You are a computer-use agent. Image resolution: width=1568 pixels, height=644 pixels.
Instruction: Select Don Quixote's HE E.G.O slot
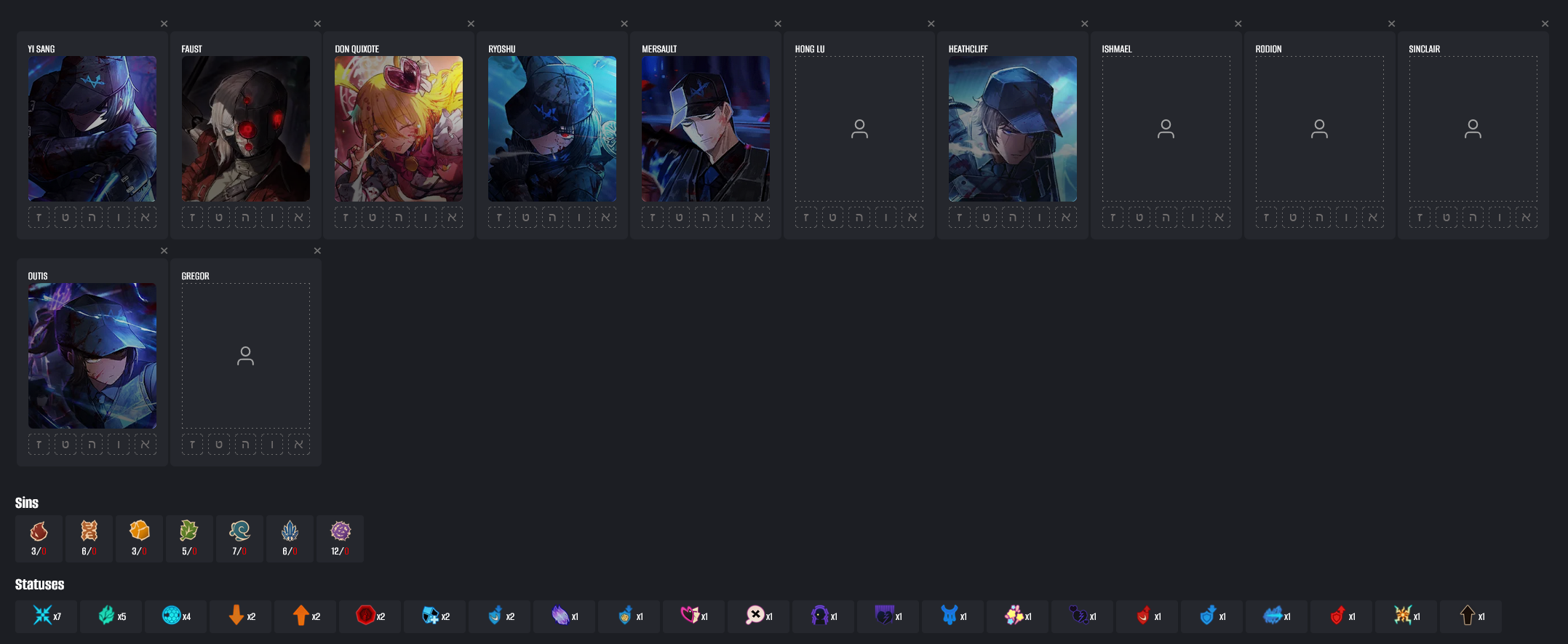point(399,218)
